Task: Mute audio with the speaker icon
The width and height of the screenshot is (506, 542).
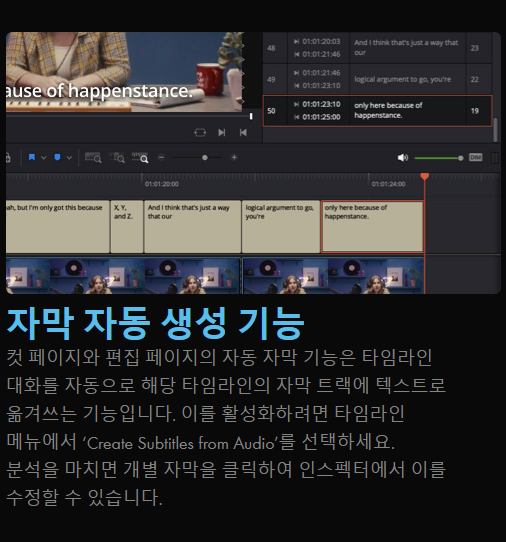Action: (403, 158)
